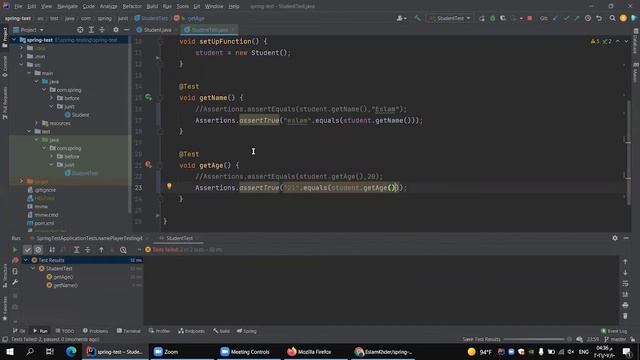Click Rerun Failed Tests icon
The width and height of the screenshot is (640, 360).
16,260
